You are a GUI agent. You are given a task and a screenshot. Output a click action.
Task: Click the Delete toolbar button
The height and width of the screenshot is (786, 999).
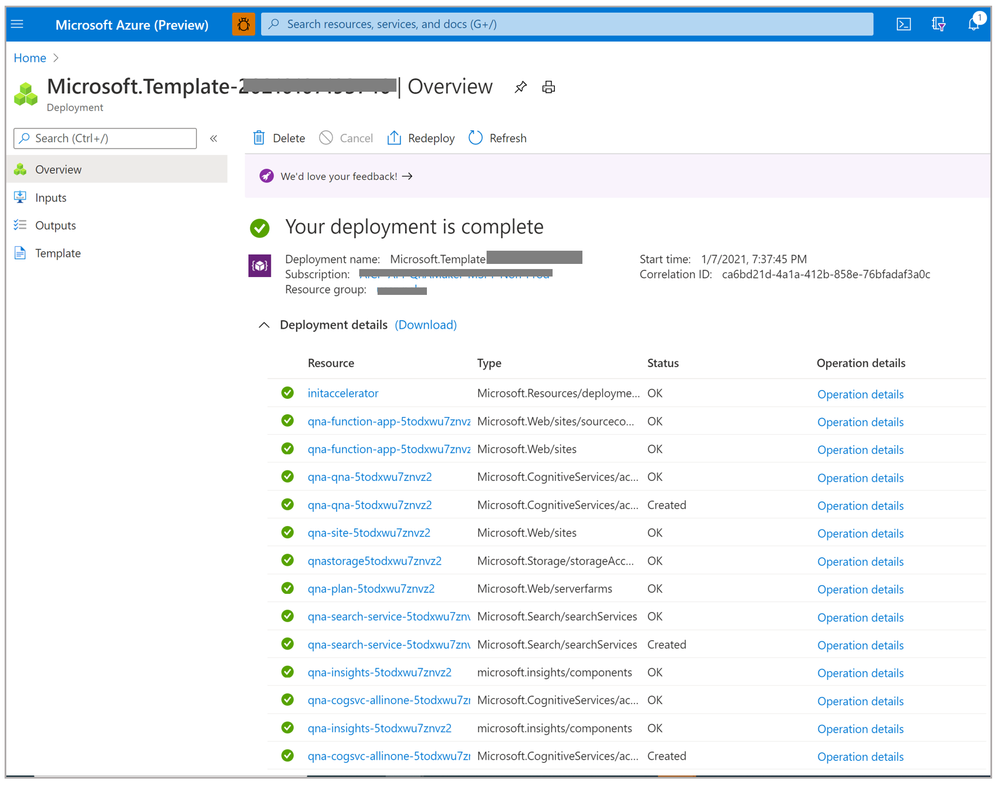tap(279, 138)
